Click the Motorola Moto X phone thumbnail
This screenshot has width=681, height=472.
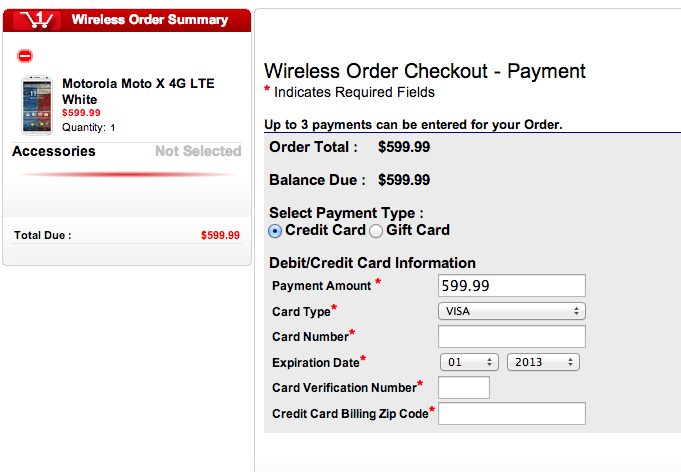37,105
